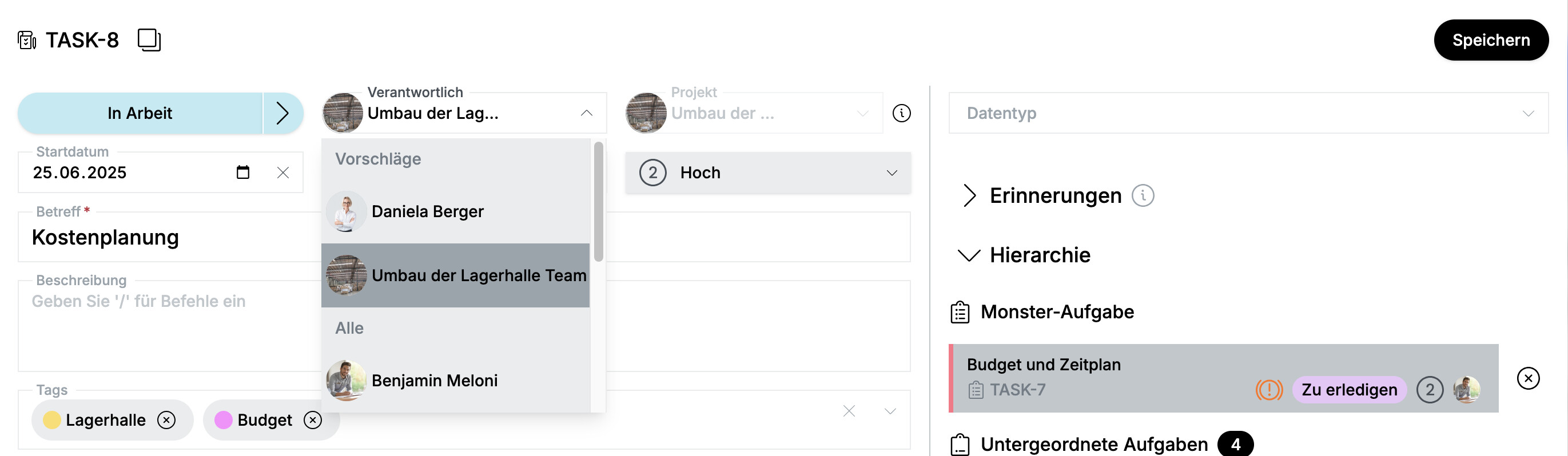This screenshot has width=1568, height=456.
Task: Click the copy icon next to TASK-8
Action: click(x=149, y=40)
